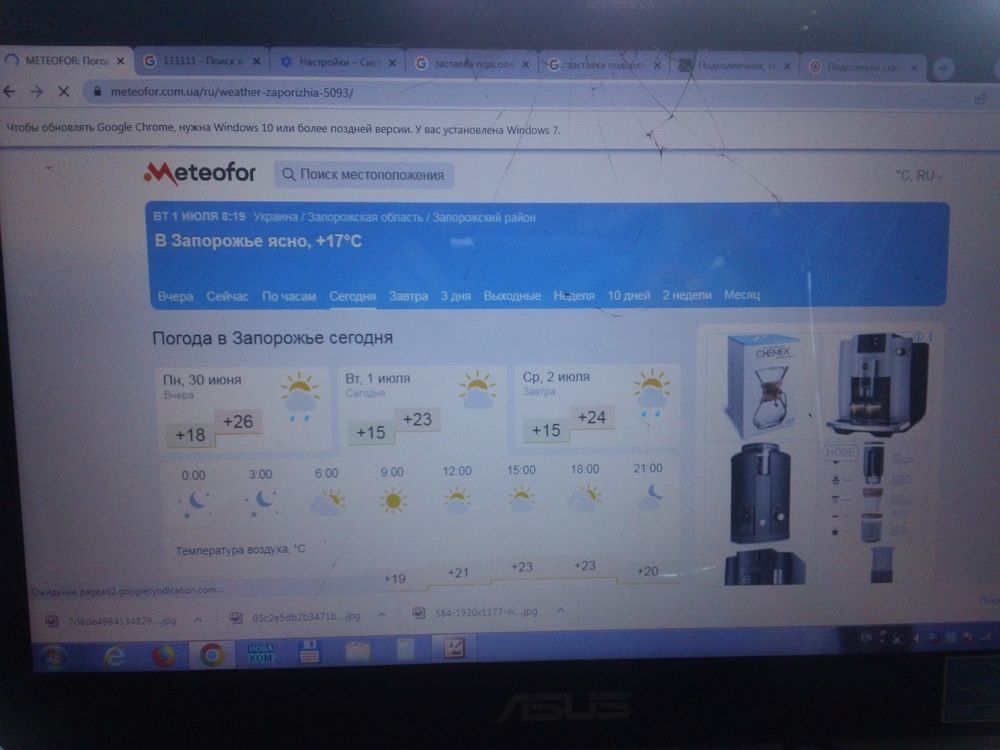Open the notepad taskbar item
The width and height of the screenshot is (1000, 750).
click(x=405, y=651)
